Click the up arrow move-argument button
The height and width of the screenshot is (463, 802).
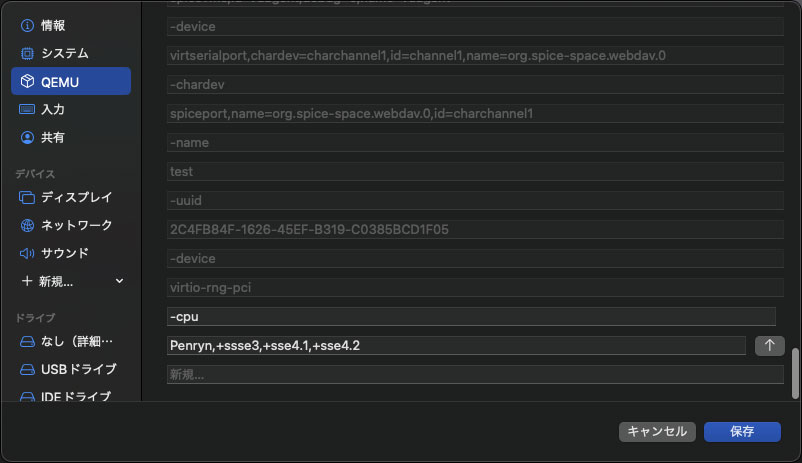pos(769,346)
